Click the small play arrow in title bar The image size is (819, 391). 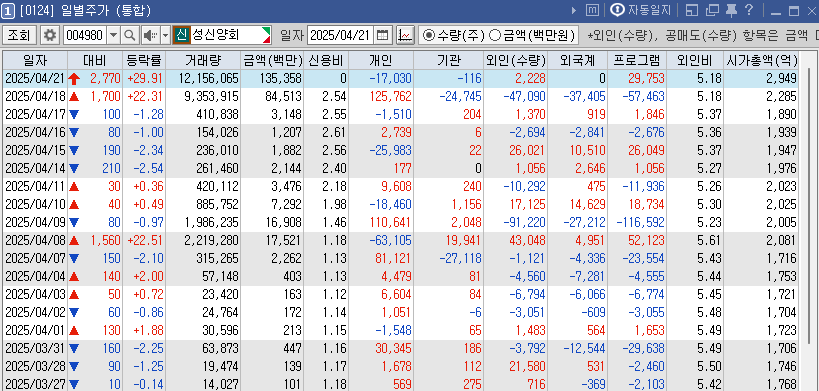pyautogui.click(x=574, y=10)
